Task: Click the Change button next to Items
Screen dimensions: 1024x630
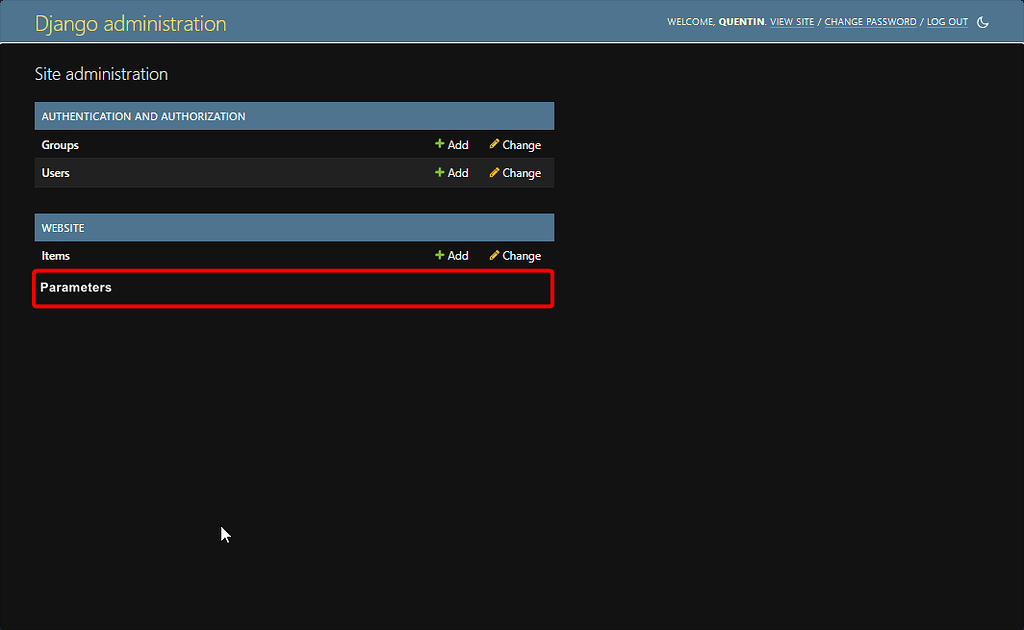Action: 521,255
